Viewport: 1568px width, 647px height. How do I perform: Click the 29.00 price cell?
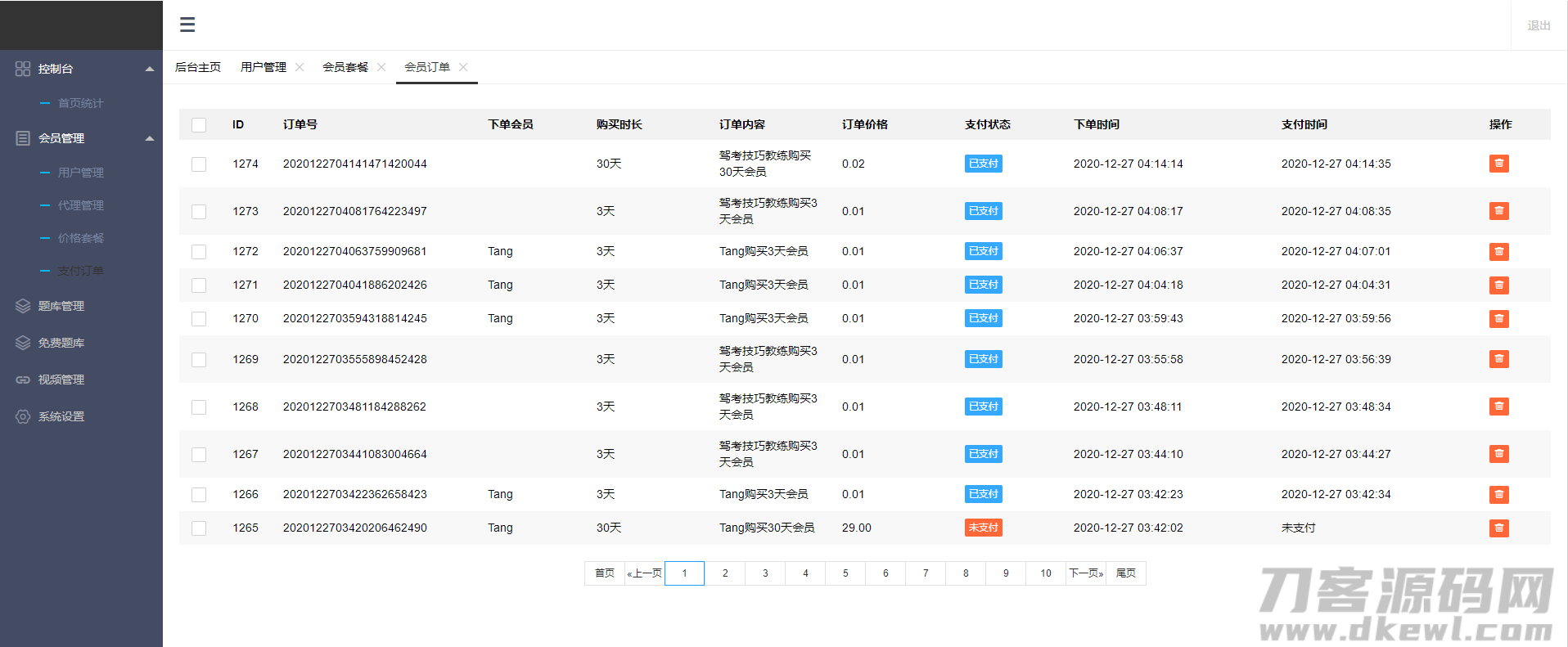857,528
